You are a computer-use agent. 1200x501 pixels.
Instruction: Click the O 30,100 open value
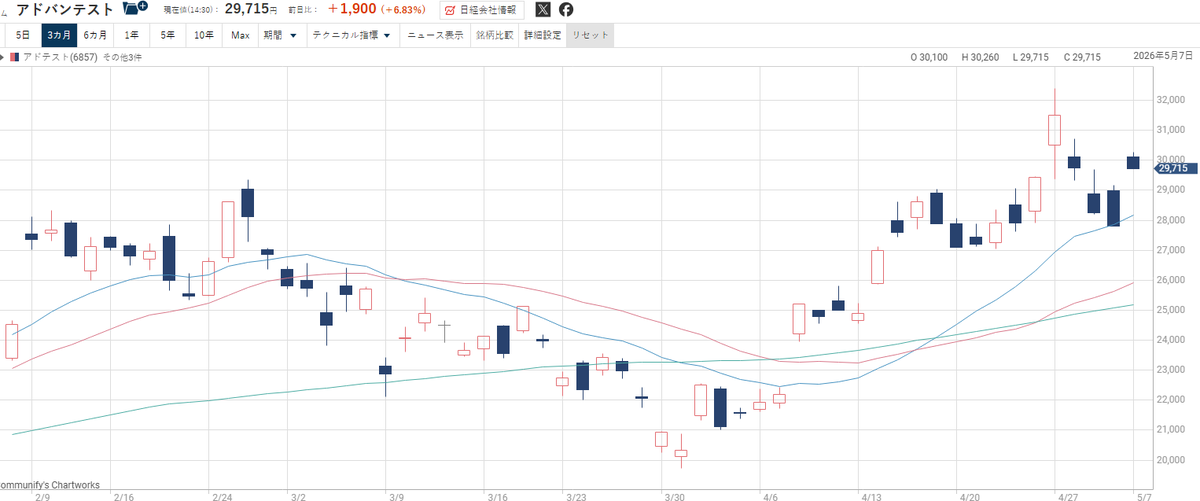tap(929, 57)
